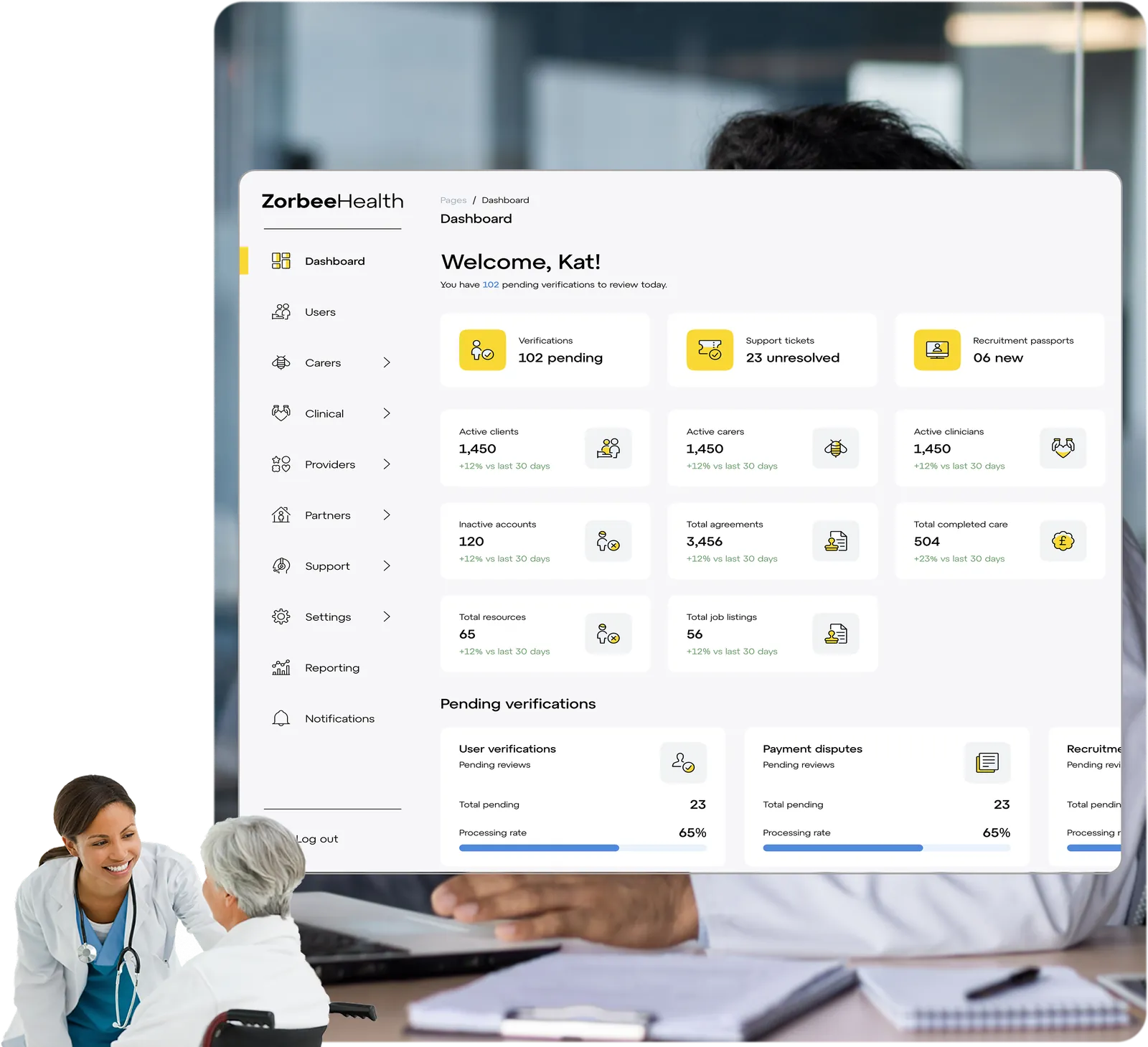Click the Total job listings icon

pyautogui.click(x=836, y=634)
